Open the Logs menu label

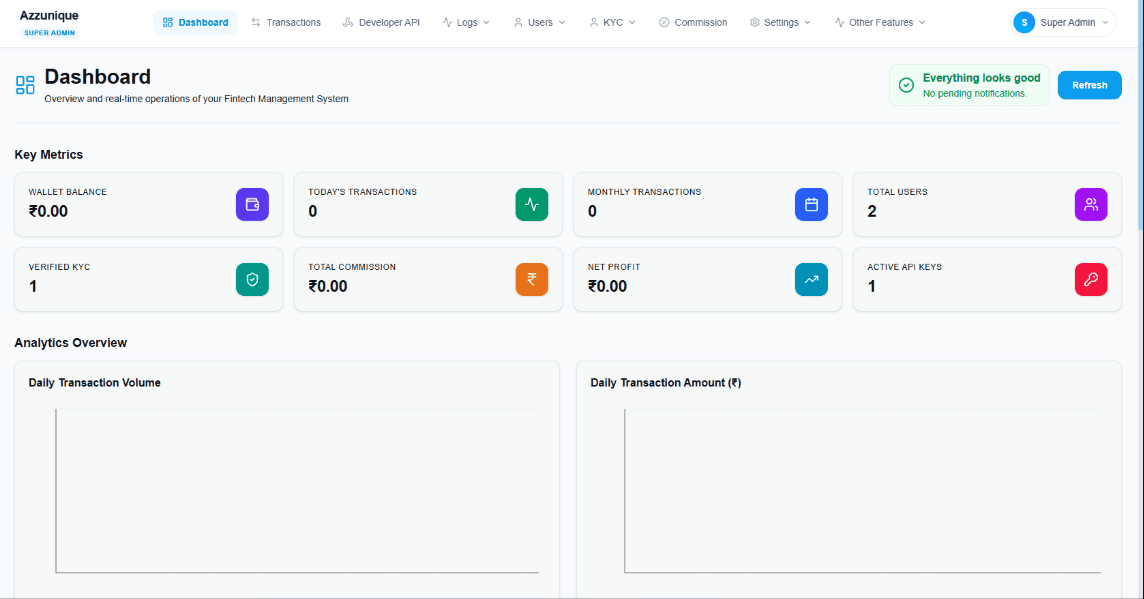467,23
